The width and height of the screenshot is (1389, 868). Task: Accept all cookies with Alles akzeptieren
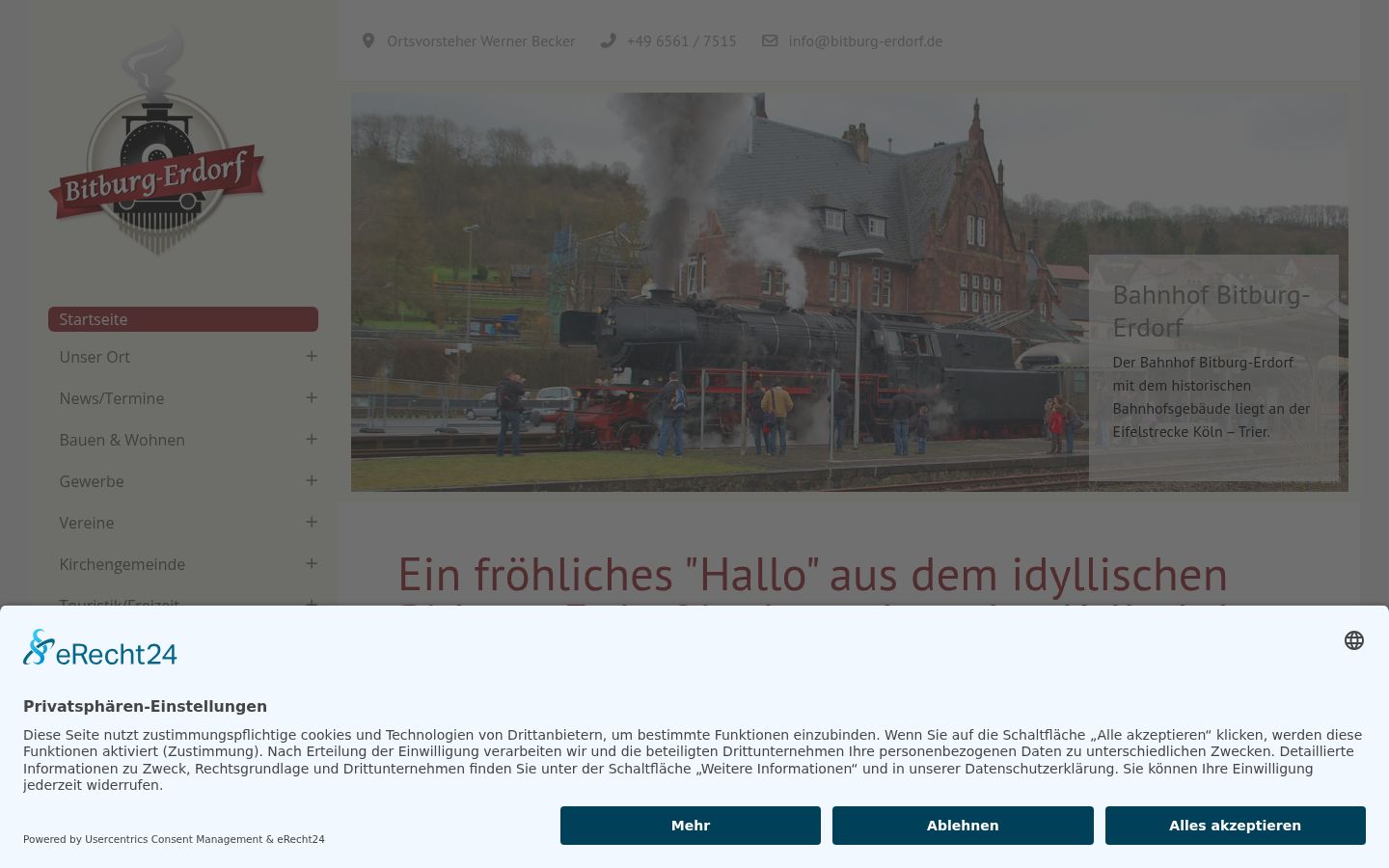[x=1236, y=826]
